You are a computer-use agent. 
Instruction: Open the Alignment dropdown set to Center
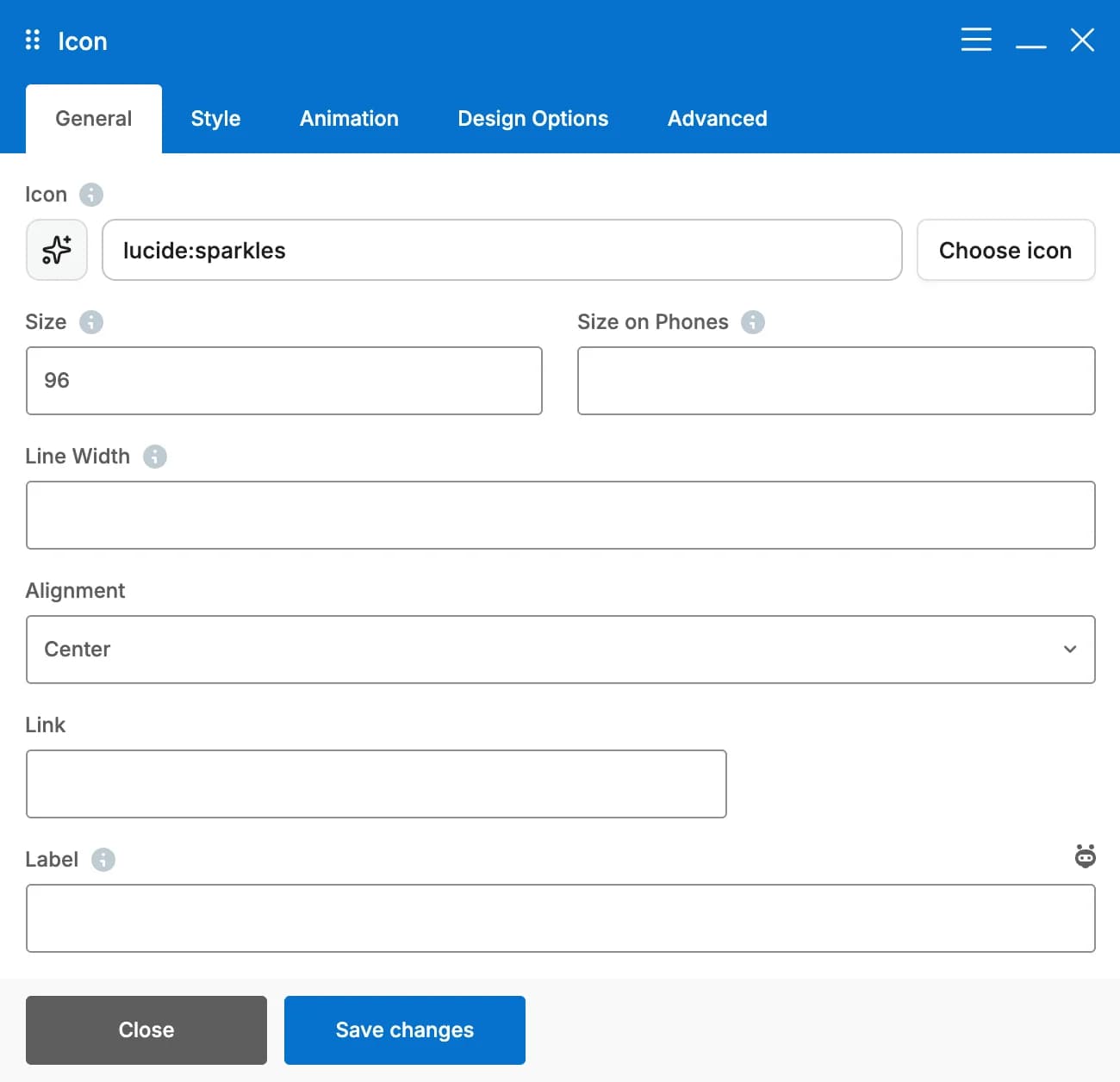coord(561,650)
